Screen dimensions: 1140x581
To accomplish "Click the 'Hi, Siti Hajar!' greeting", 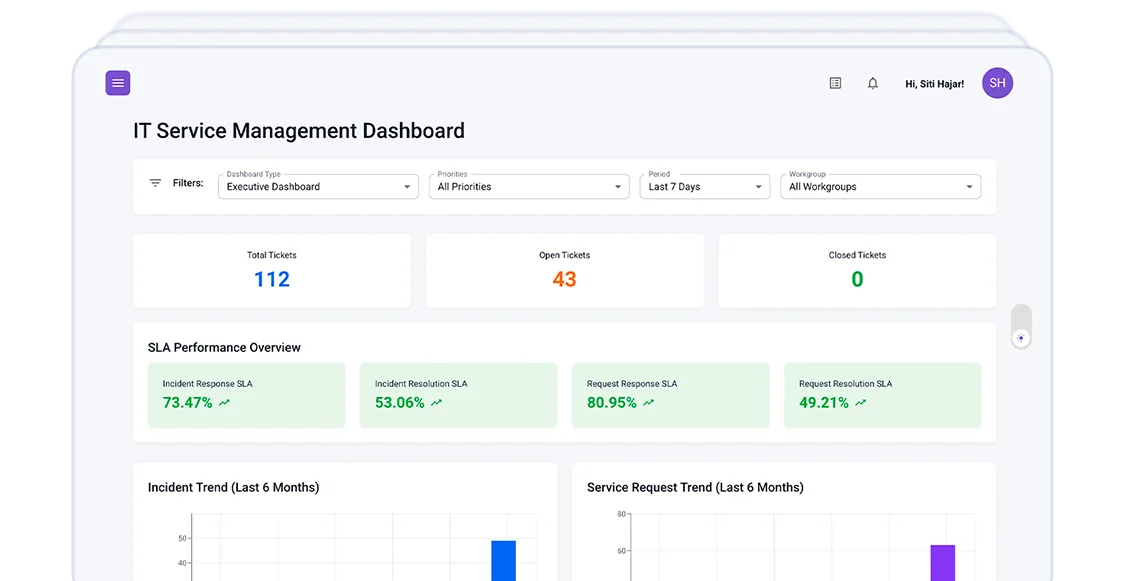I will (x=934, y=84).
